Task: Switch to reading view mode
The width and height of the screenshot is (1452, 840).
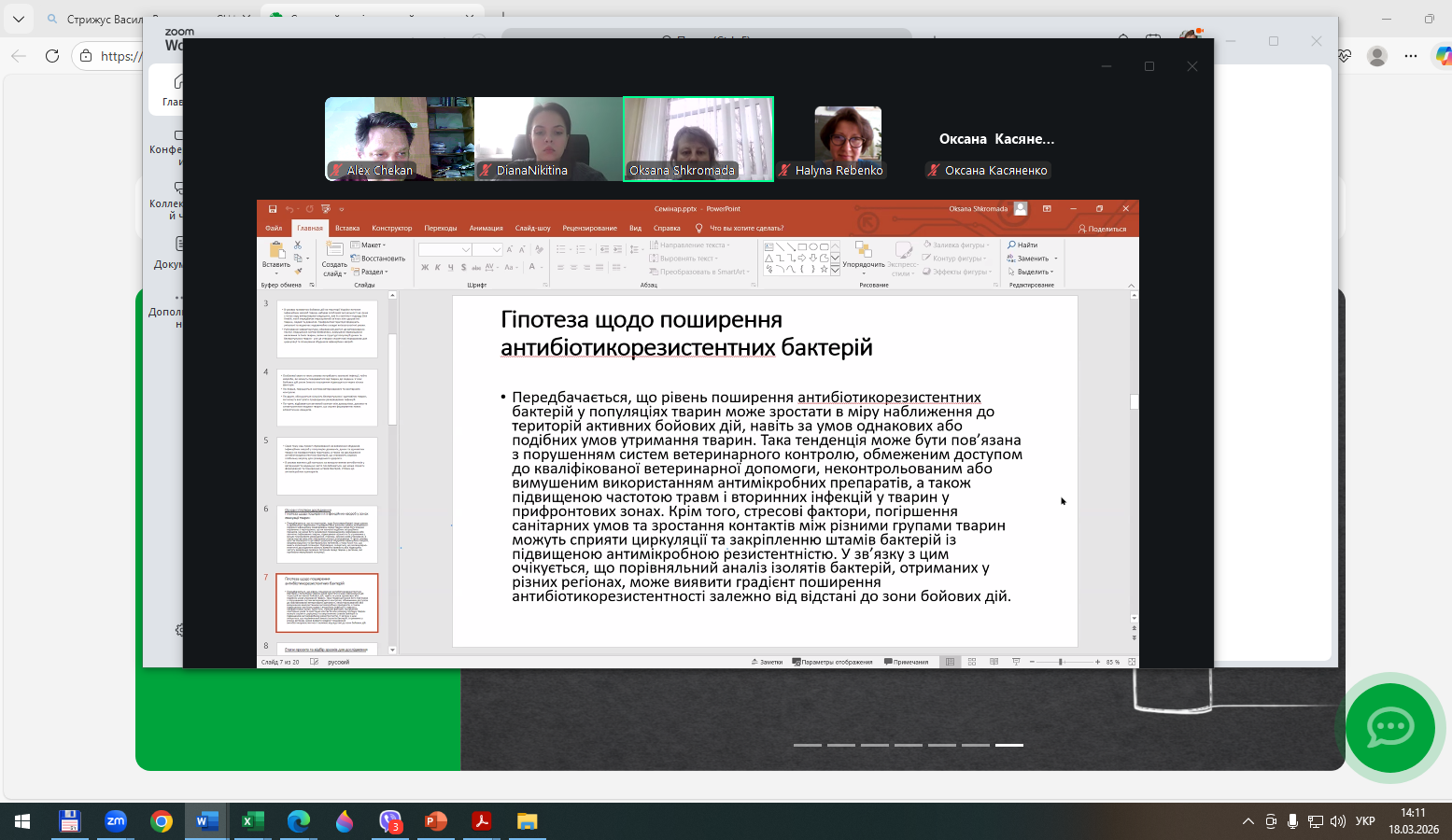Action: (x=994, y=662)
